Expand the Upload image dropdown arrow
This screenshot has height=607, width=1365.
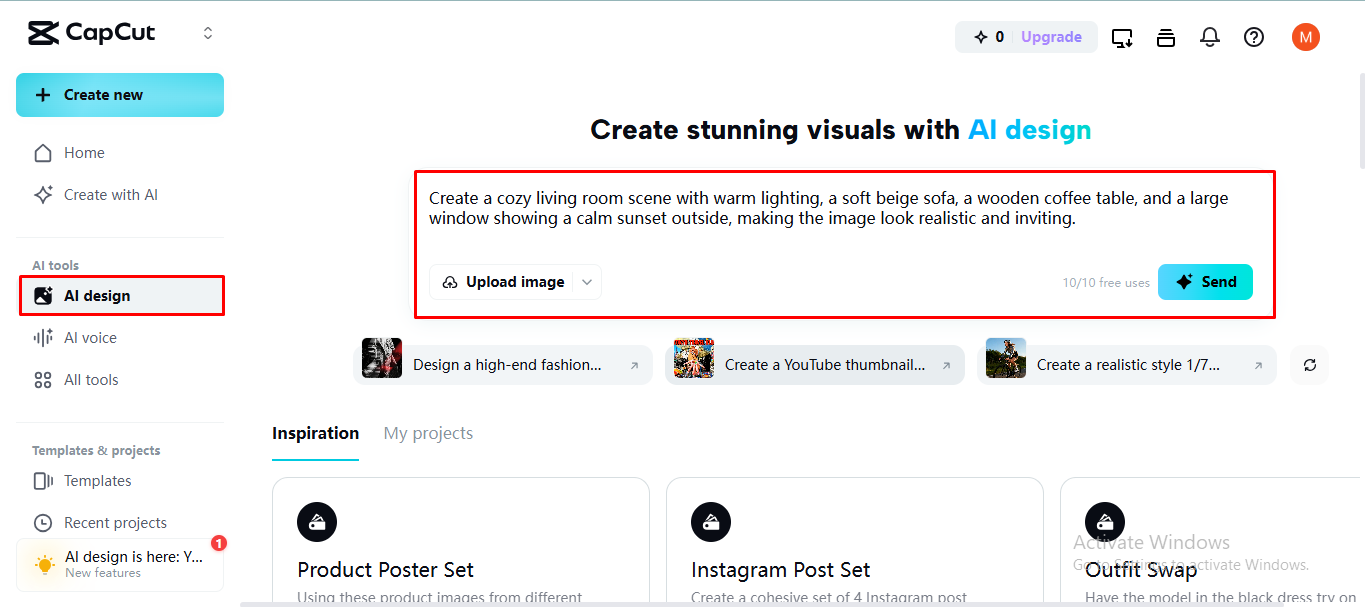click(587, 282)
